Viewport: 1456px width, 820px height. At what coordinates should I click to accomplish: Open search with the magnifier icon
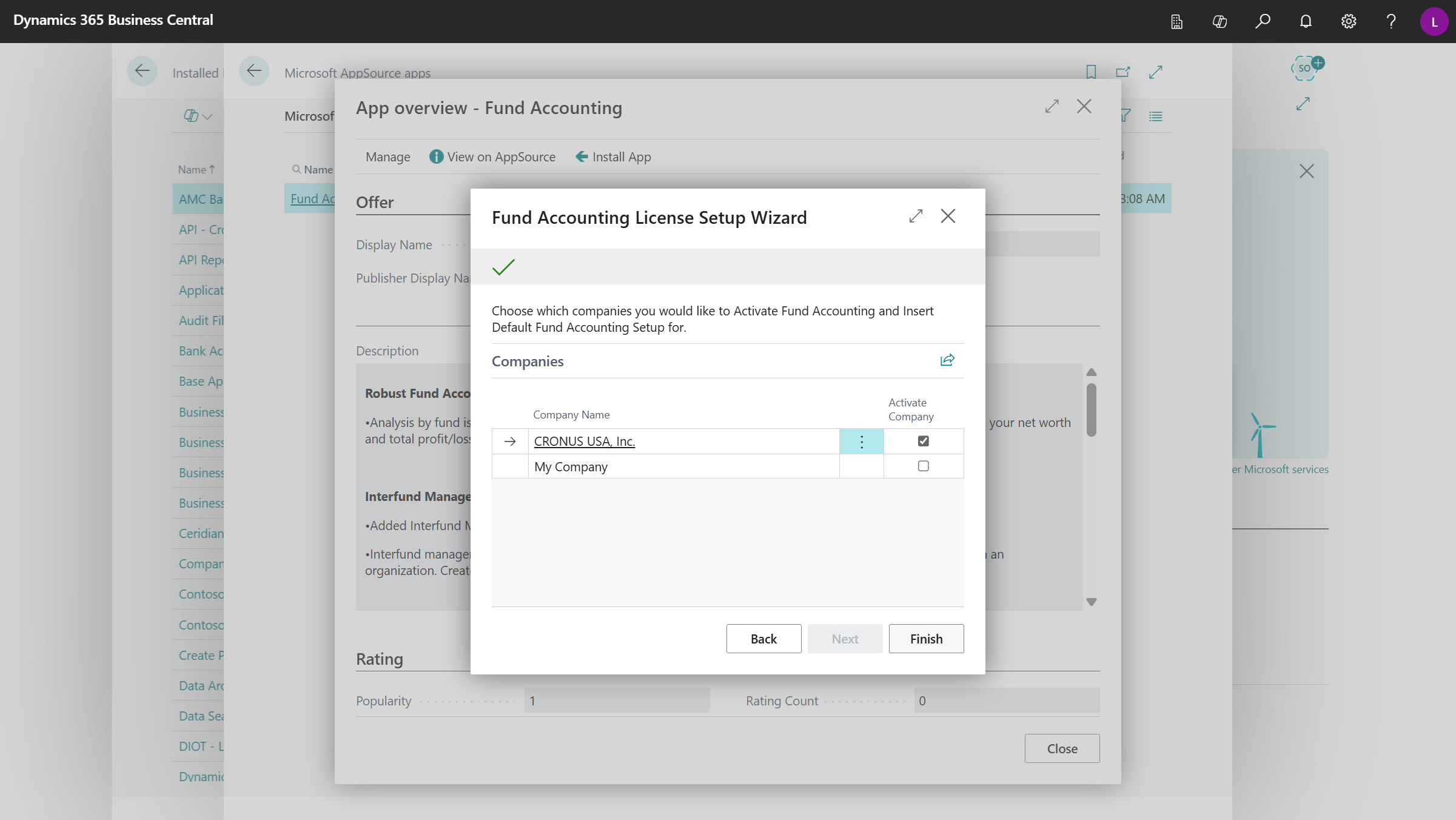point(1263,21)
